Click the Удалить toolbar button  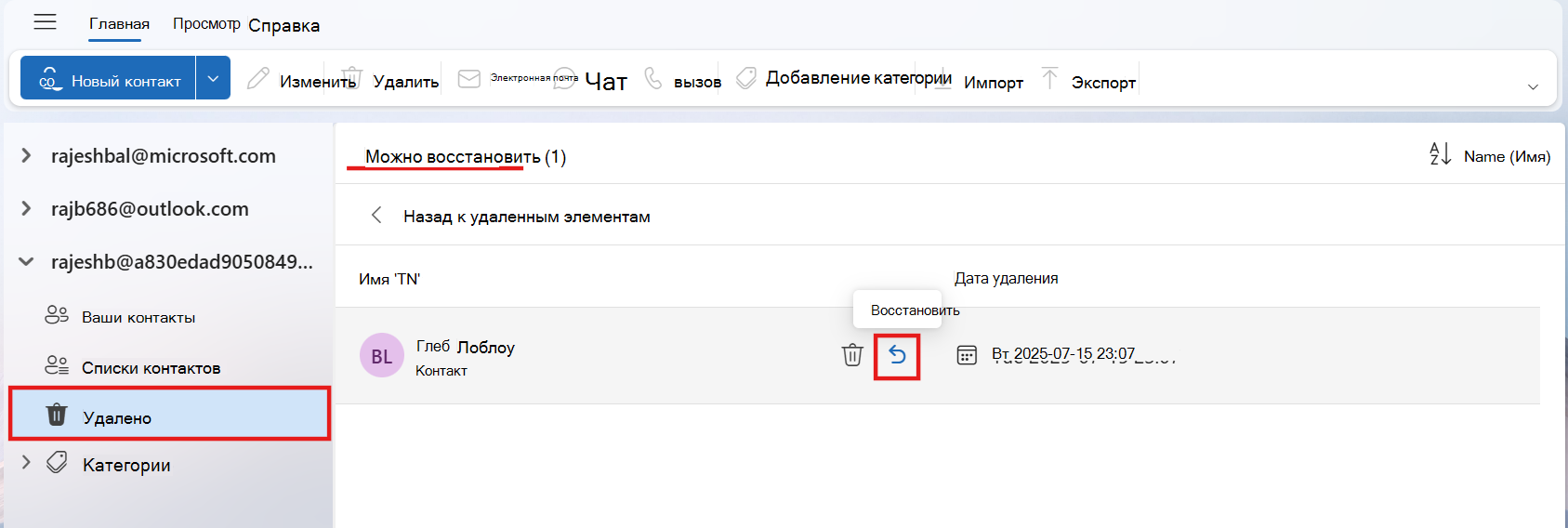coord(389,81)
